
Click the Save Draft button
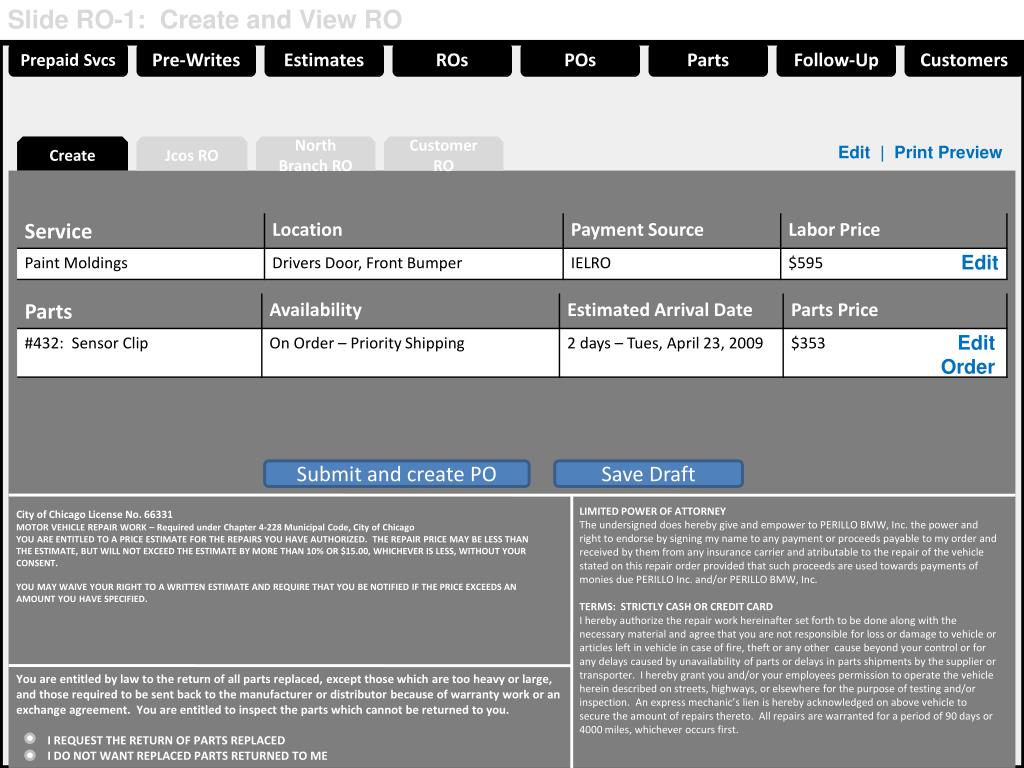pyautogui.click(x=648, y=473)
